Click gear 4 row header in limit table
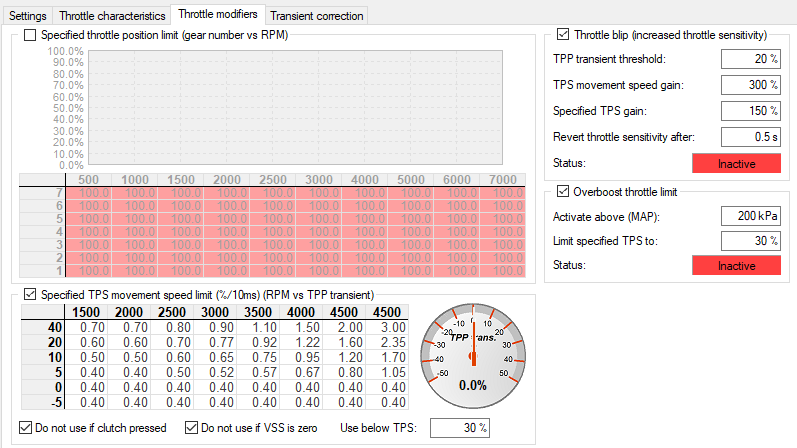This screenshot has width=797, height=448. [x=42, y=232]
